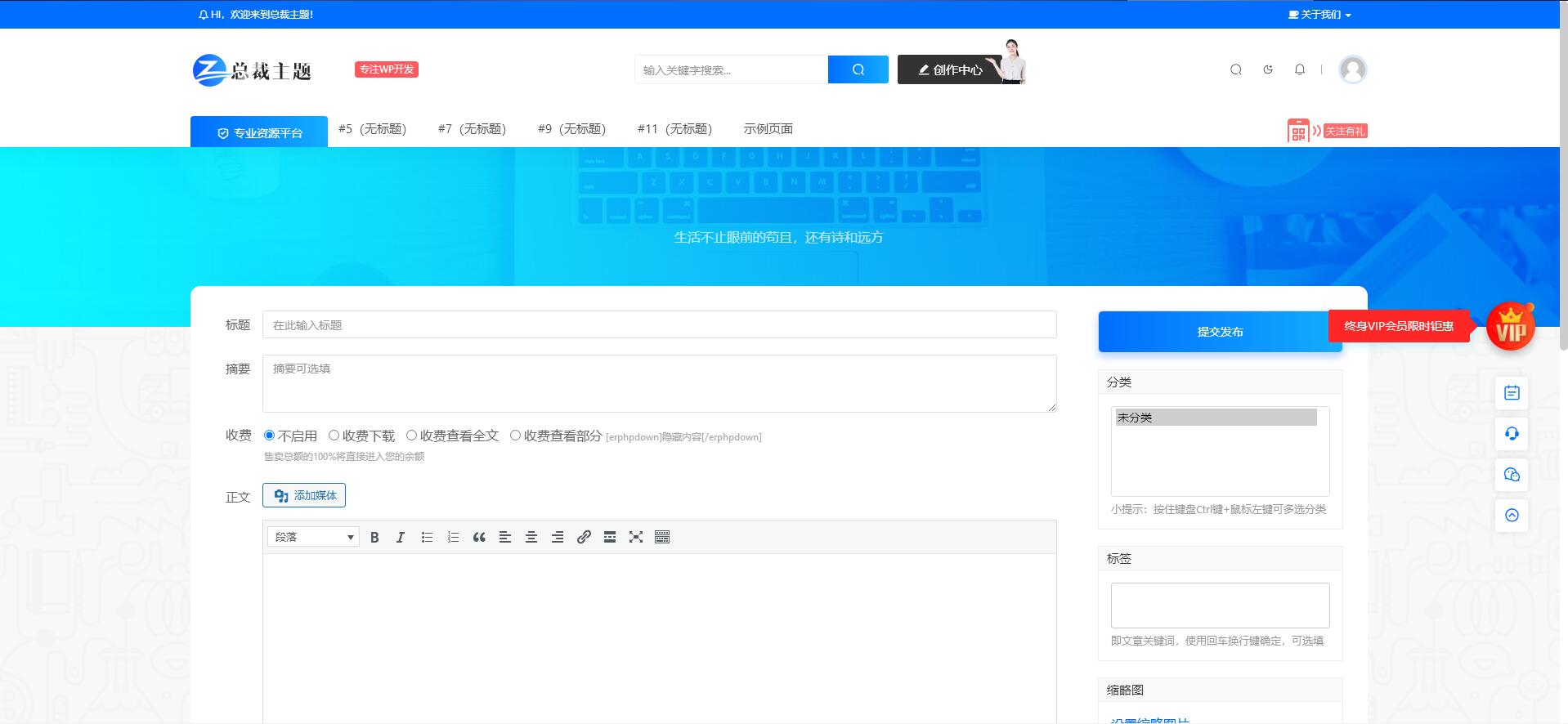
Task: Click the 添加媒体 add media button
Action: 304,495
